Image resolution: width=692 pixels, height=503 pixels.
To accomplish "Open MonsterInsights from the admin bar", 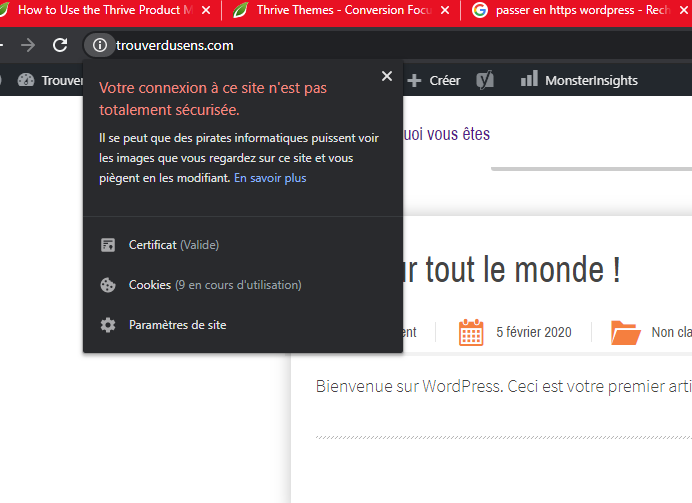I will point(578,80).
